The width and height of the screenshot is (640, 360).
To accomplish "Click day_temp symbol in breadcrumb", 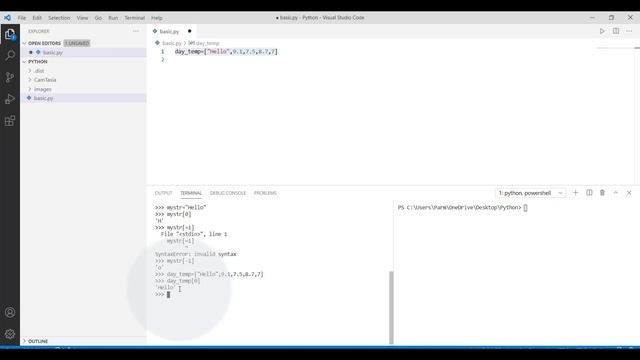I will coord(207,43).
